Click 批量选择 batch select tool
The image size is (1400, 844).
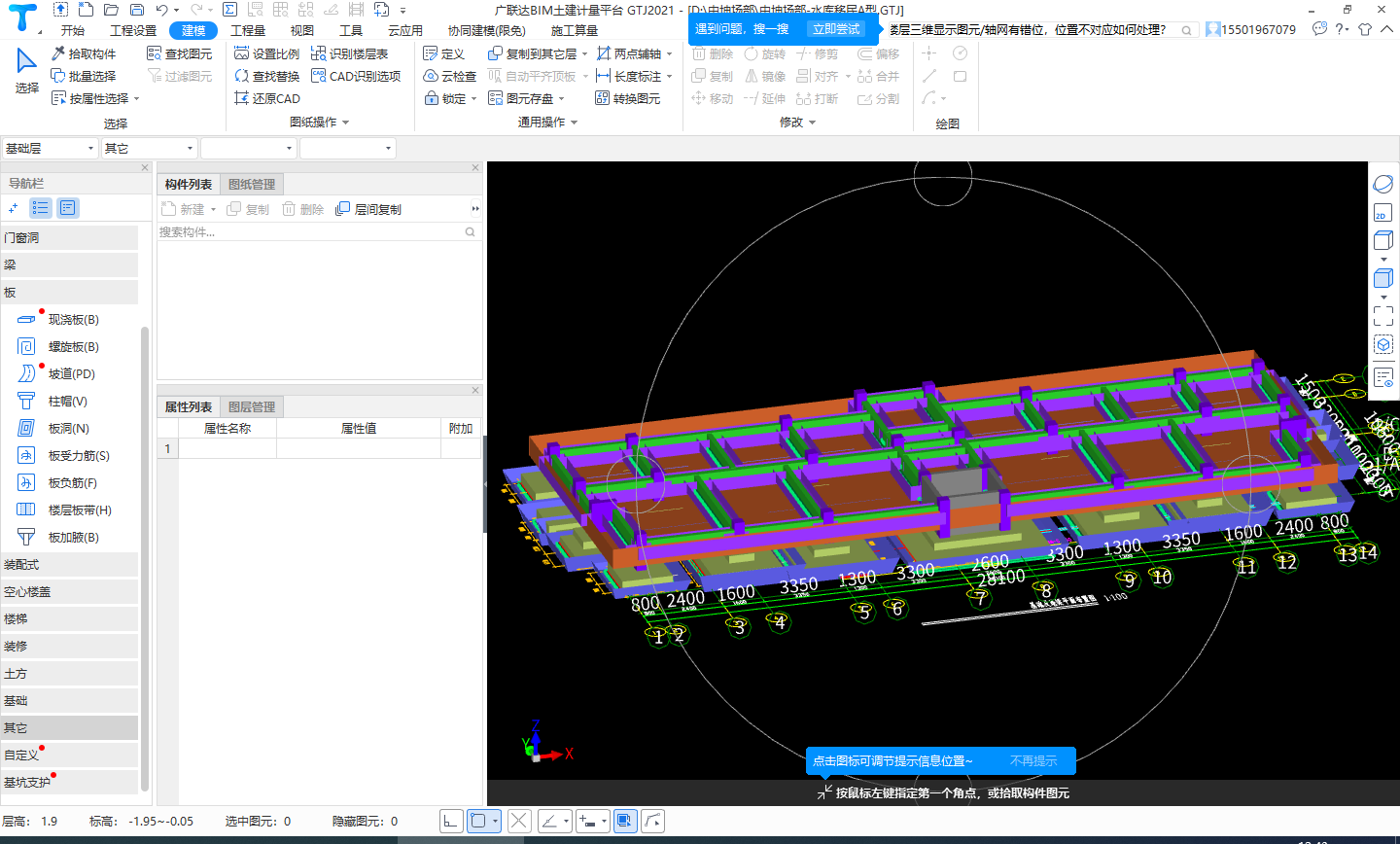[84, 76]
